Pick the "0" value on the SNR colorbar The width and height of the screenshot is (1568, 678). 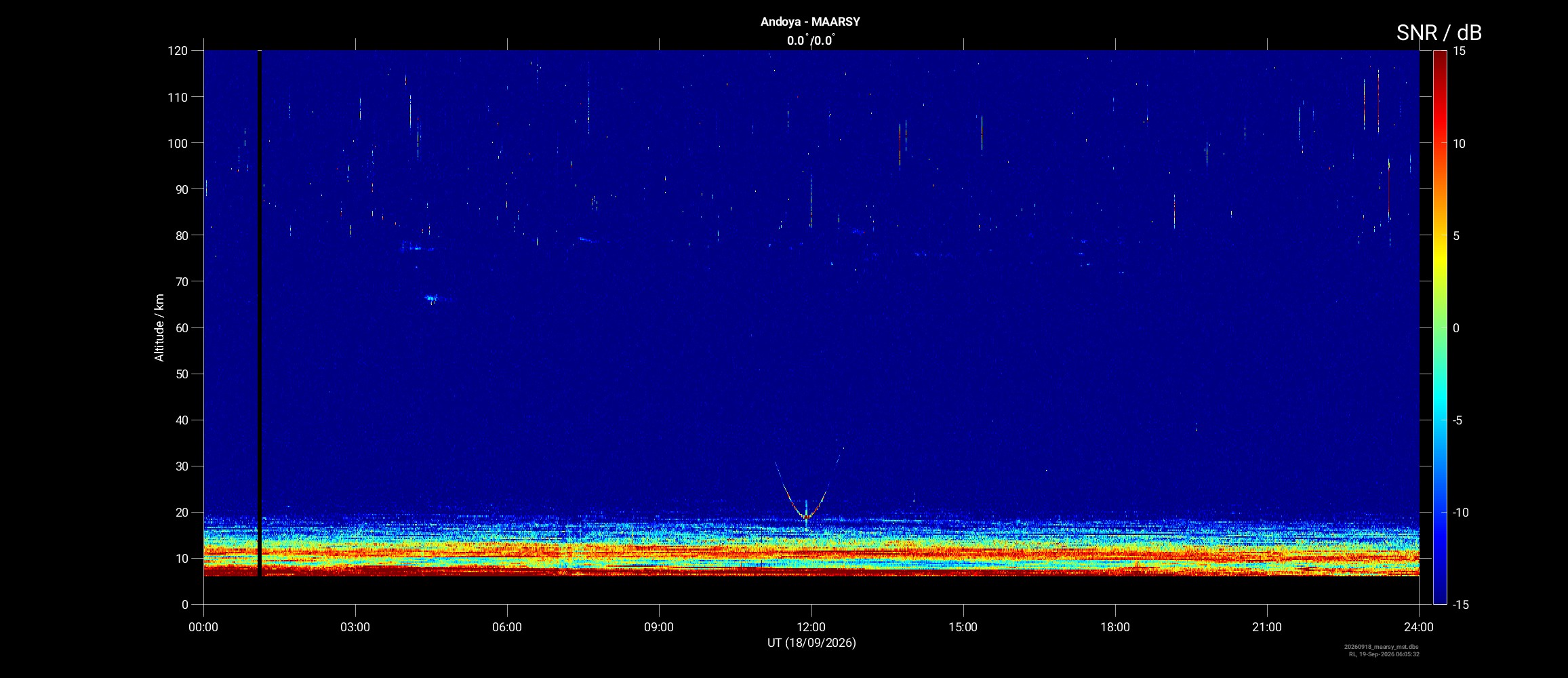1456,327
